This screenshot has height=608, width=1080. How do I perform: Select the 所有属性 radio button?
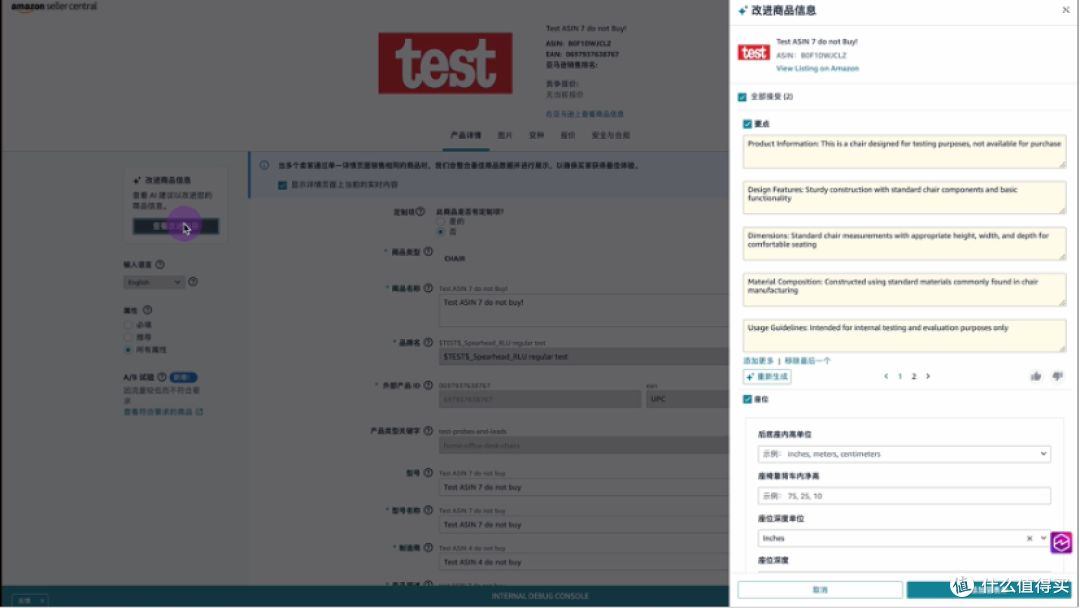click(x=128, y=350)
